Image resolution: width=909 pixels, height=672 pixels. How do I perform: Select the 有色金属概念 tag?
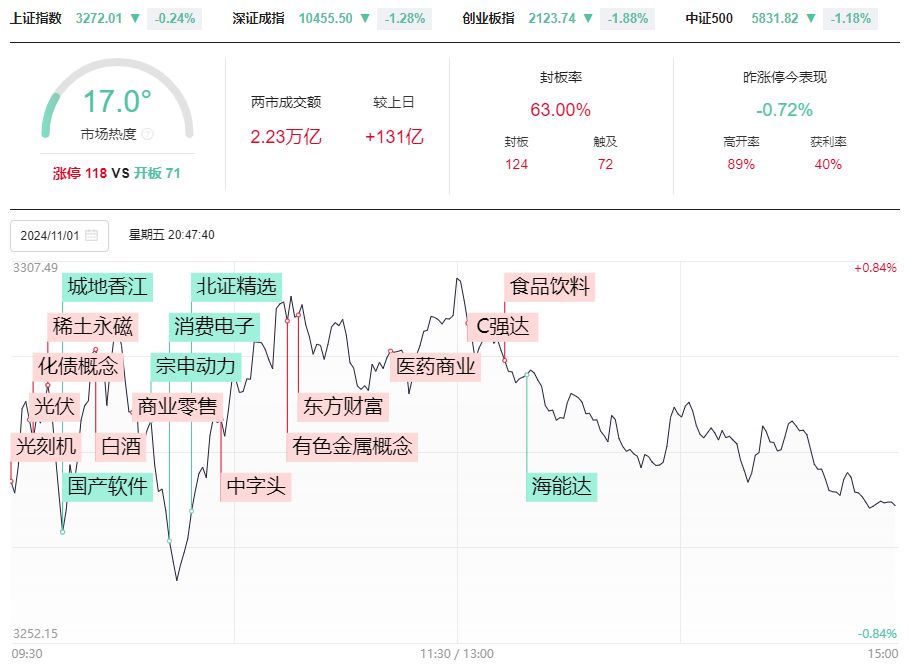pos(352,446)
